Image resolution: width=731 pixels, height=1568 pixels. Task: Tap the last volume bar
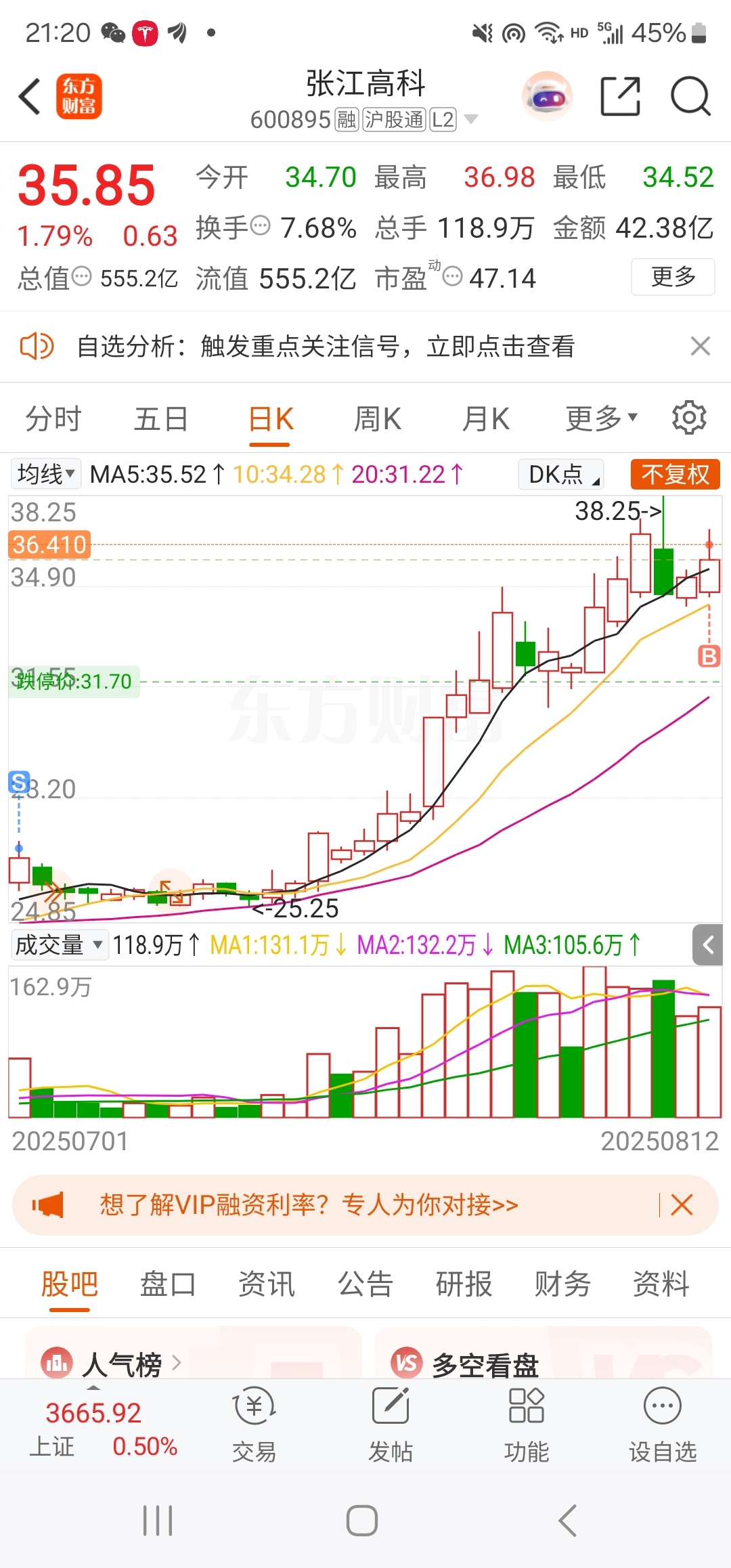point(710,1062)
